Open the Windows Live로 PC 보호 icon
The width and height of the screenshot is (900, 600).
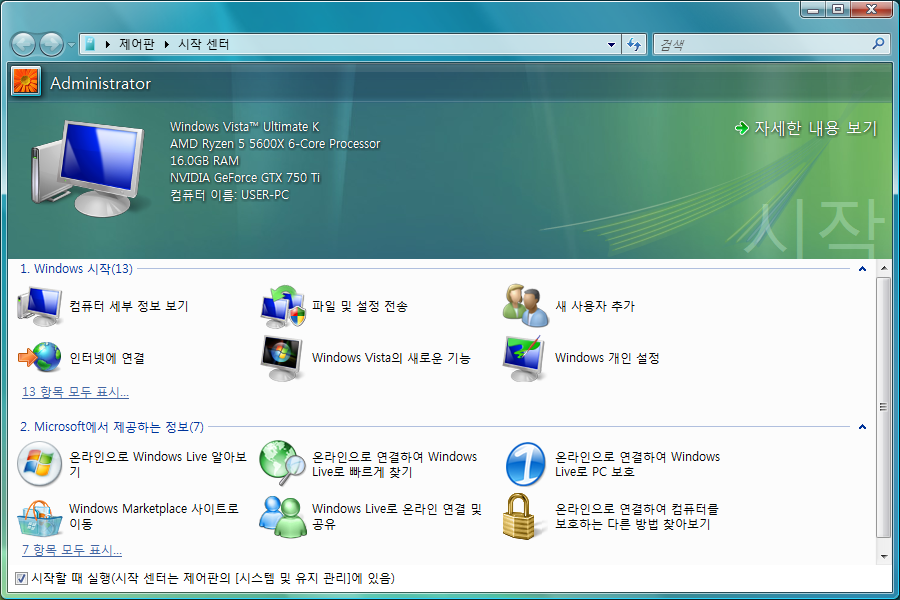(x=525, y=464)
